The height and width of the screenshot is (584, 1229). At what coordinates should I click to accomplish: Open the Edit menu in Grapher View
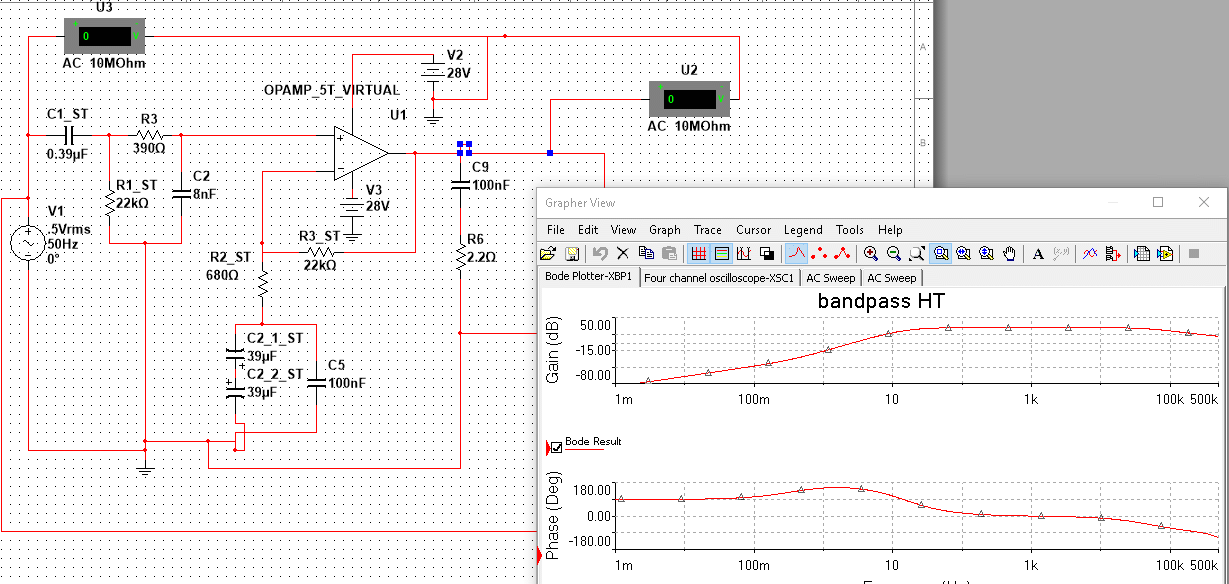589,230
